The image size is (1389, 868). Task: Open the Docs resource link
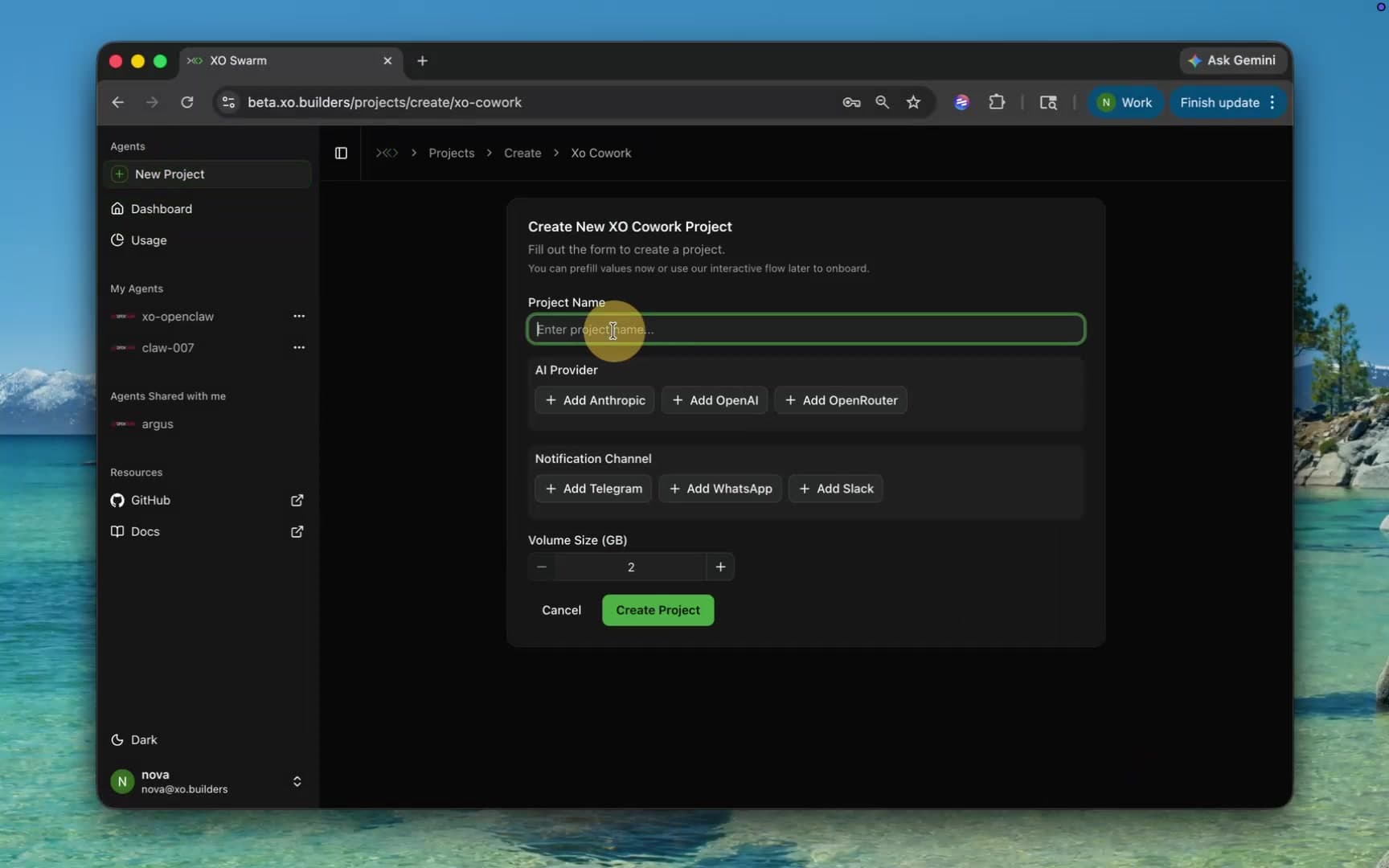click(207, 532)
